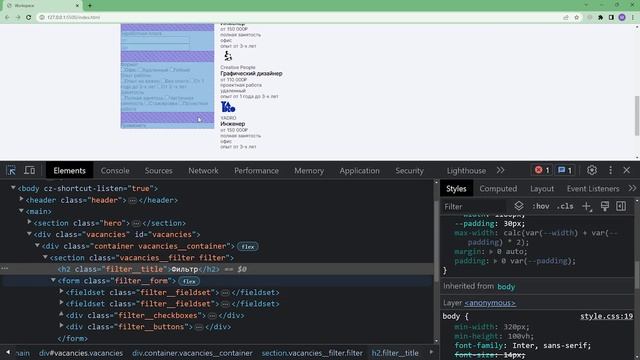This screenshot has width=640, height=360.
Task: Select the h2 filter__title element row
Action: [216, 269]
